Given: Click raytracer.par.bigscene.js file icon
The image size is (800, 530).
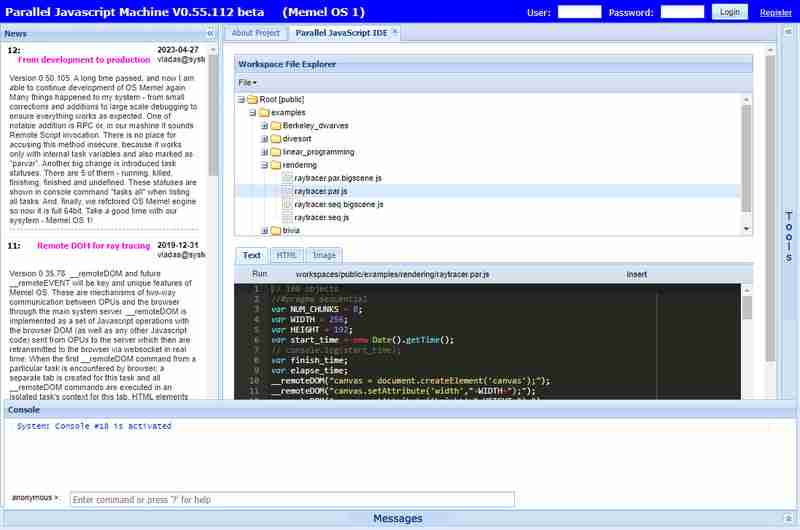Looking at the screenshot, I should click(287, 178).
